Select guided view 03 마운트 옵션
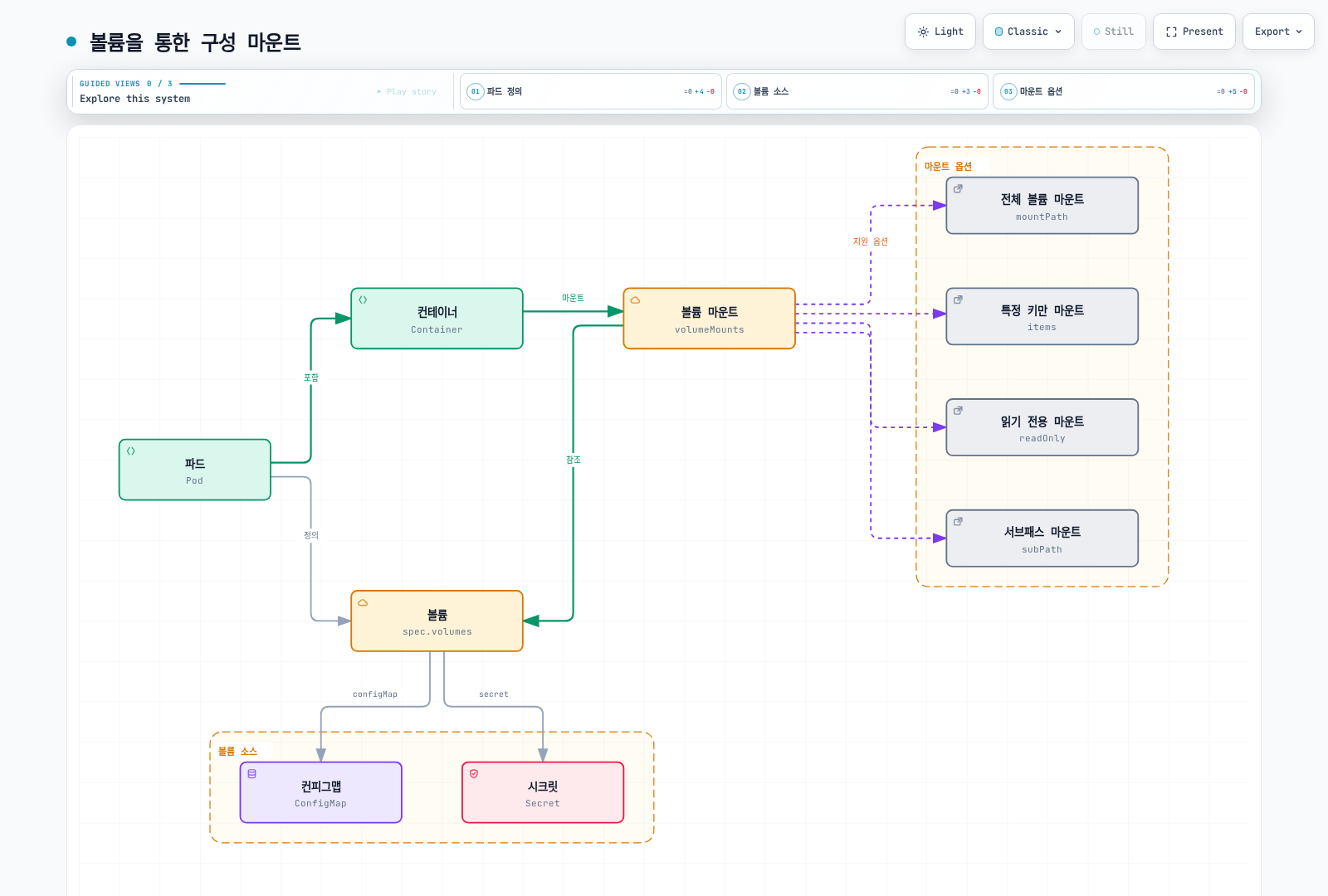 pyautogui.click(x=1124, y=91)
